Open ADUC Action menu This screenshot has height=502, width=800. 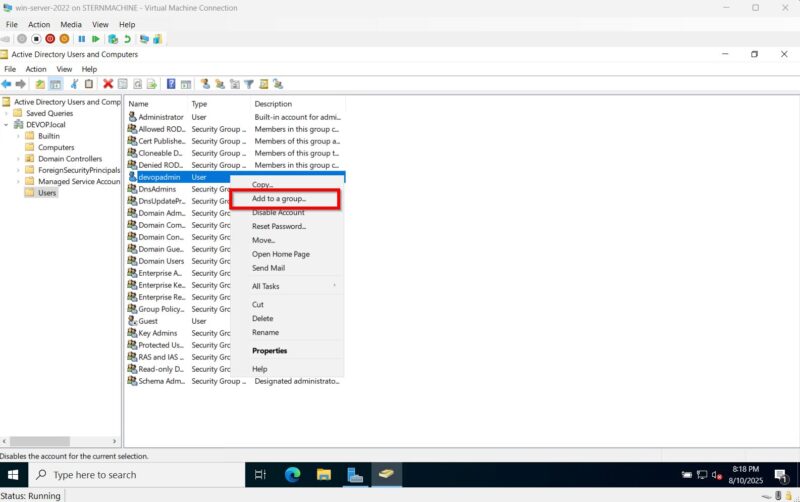coord(36,69)
